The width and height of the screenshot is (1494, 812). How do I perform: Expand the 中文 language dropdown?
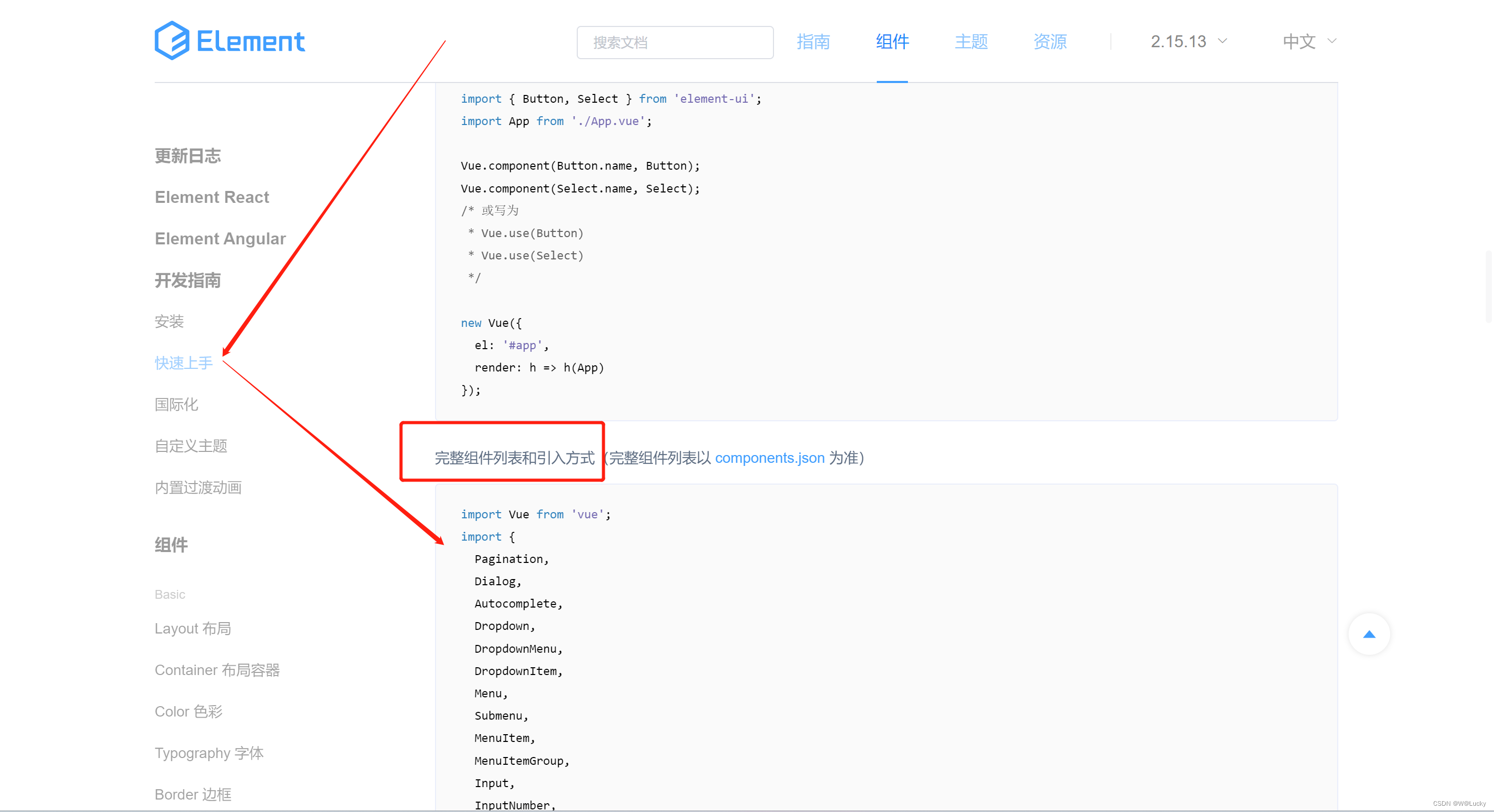1300,42
